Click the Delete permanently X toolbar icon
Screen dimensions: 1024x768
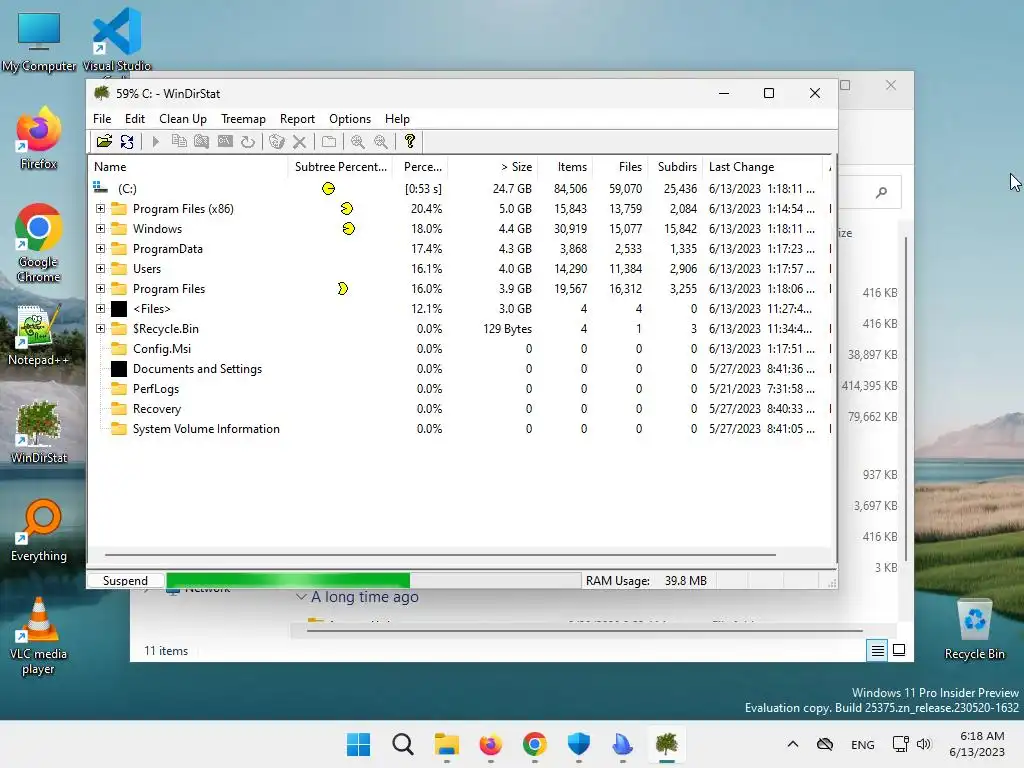[x=300, y=141]
